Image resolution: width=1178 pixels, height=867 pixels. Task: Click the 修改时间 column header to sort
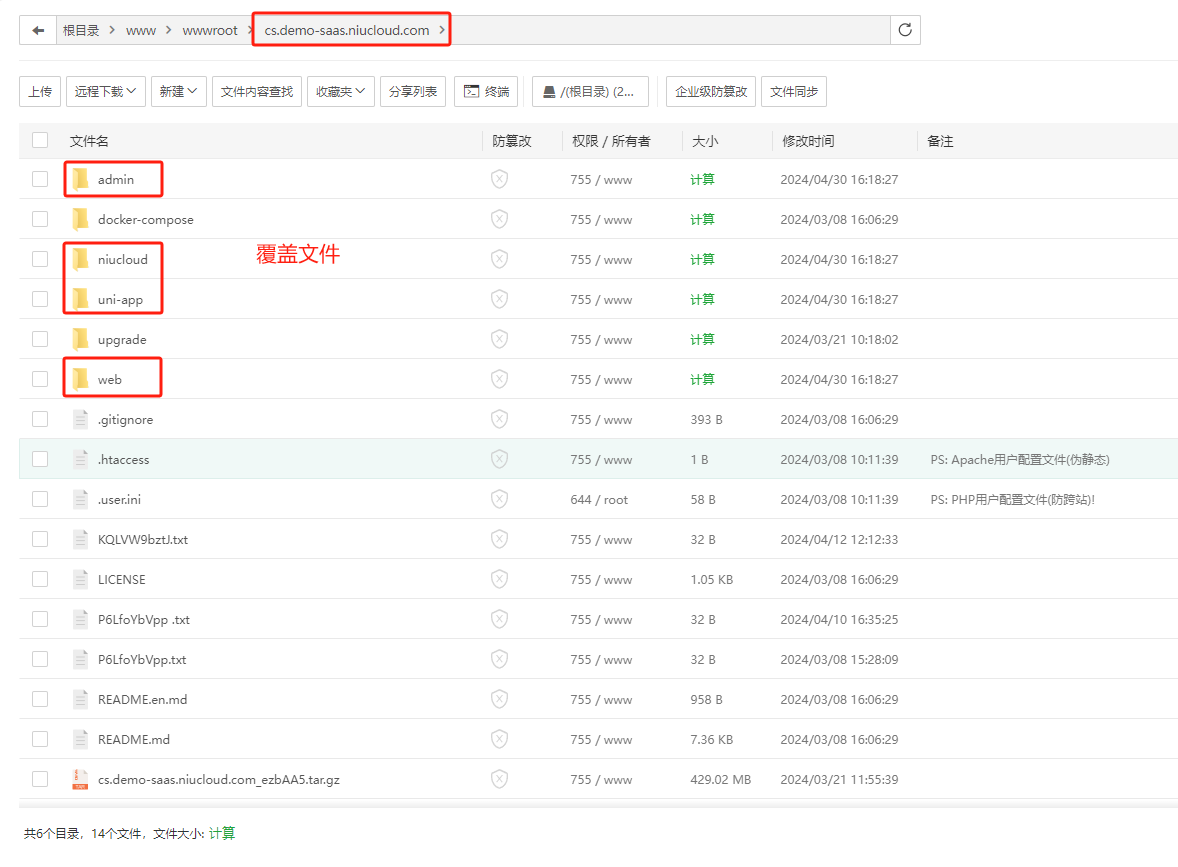pyautogui.click(x=808, y=141)
